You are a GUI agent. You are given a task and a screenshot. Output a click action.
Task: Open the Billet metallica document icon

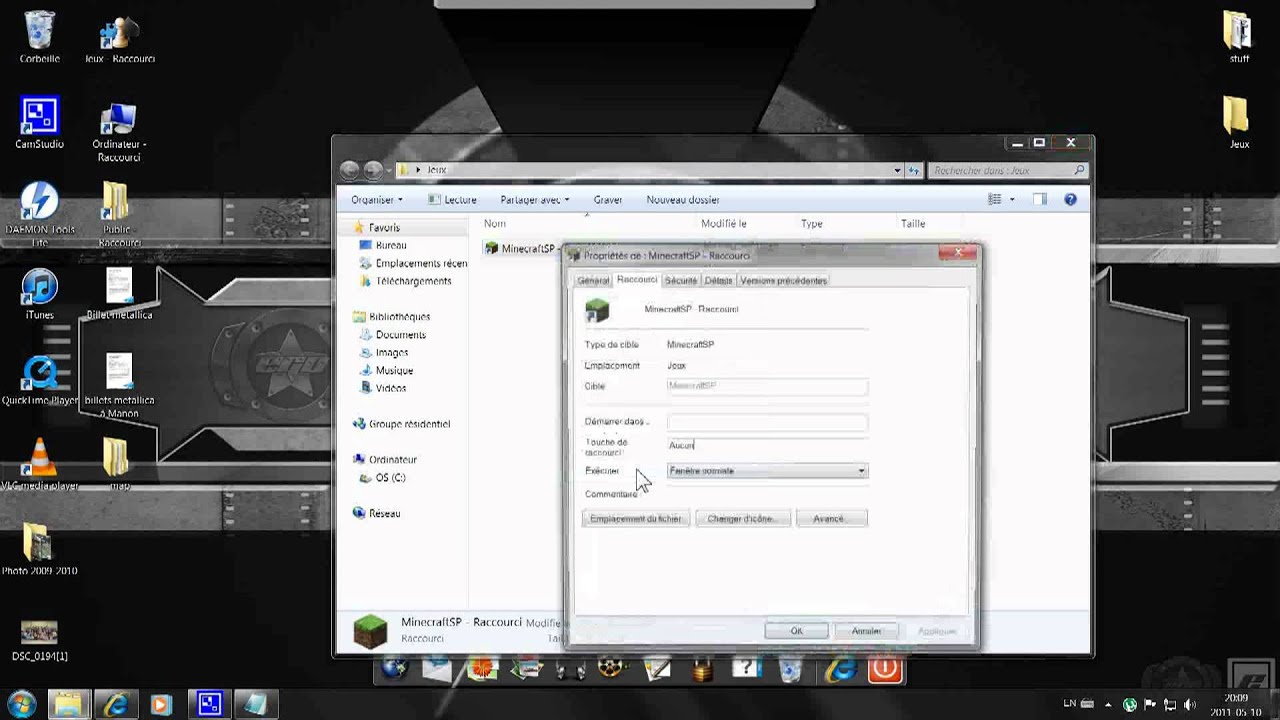pyautogui.click(x=119, y=294)
